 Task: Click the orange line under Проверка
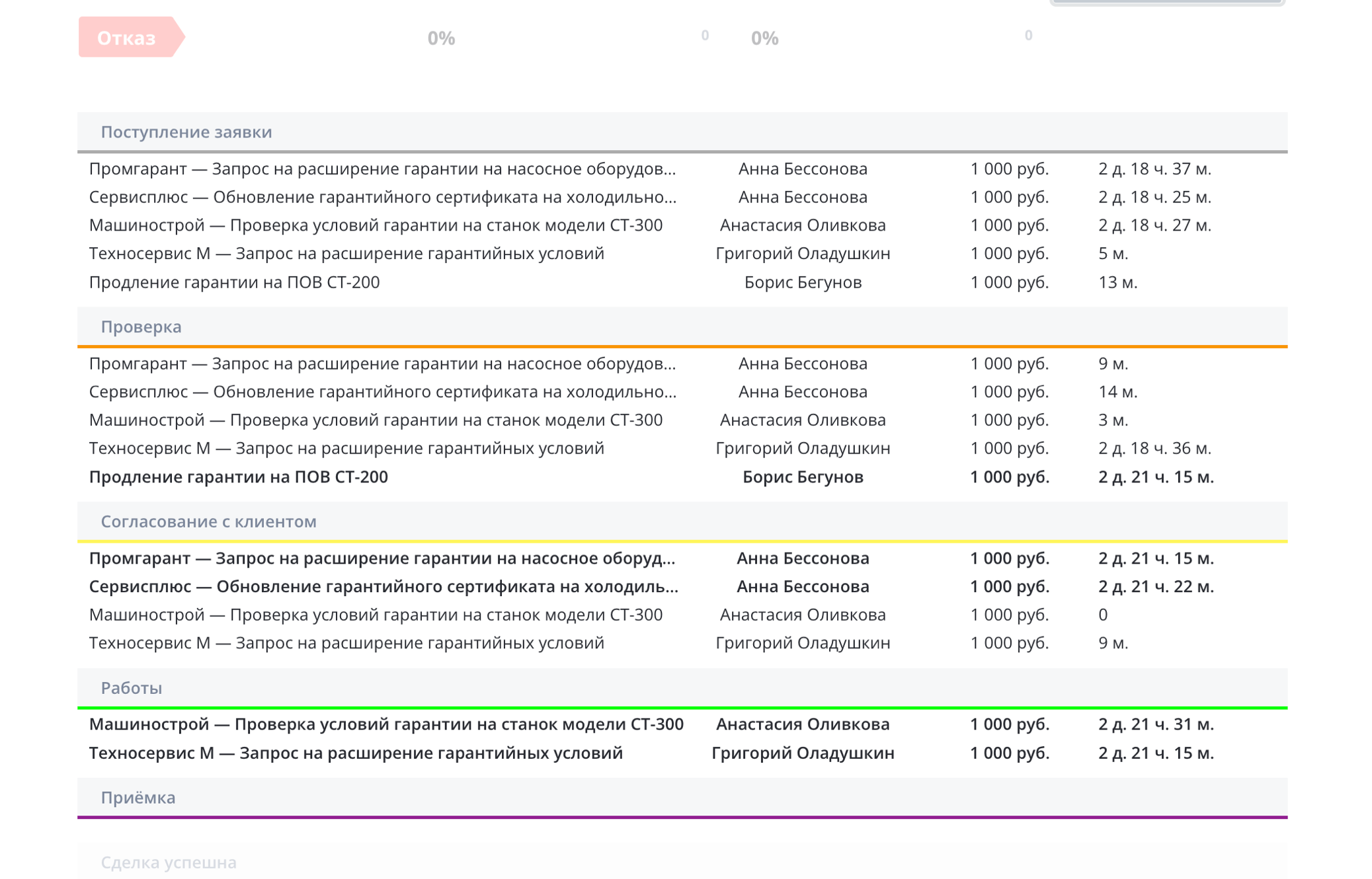click(x=681, y=346)
